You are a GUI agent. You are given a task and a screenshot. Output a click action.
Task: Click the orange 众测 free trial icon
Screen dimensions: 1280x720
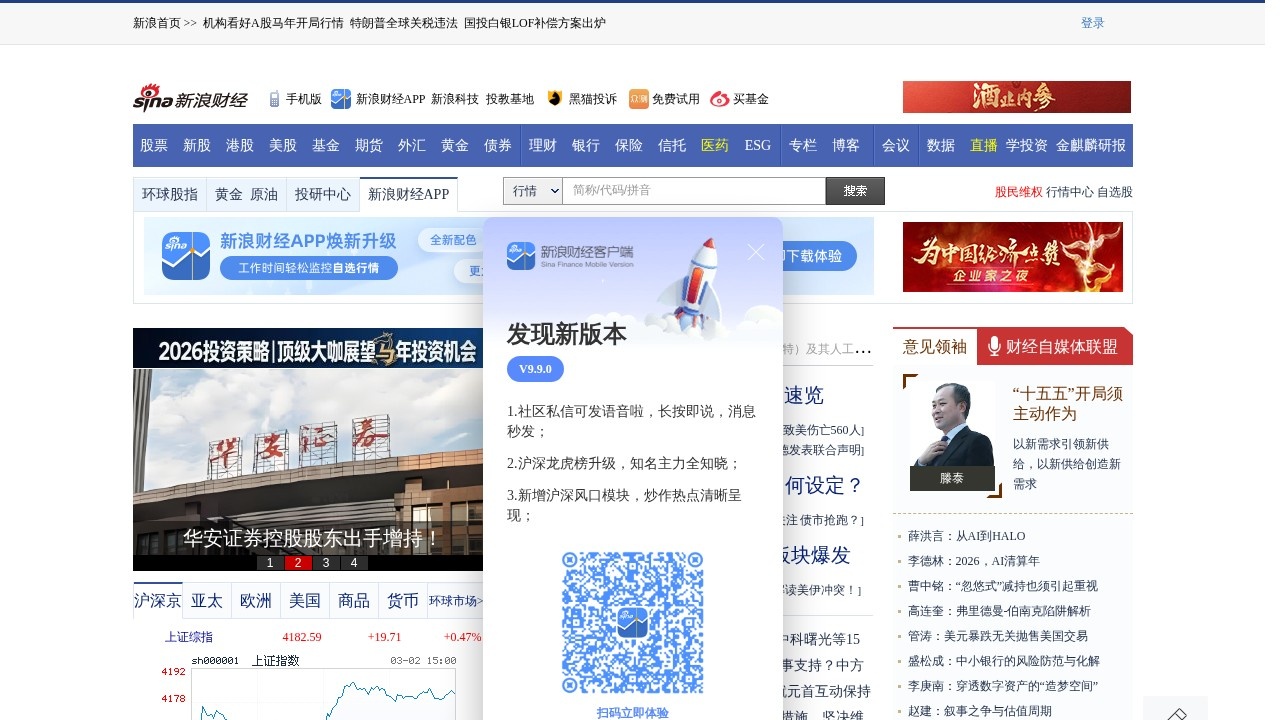click(x=638, y=98)
